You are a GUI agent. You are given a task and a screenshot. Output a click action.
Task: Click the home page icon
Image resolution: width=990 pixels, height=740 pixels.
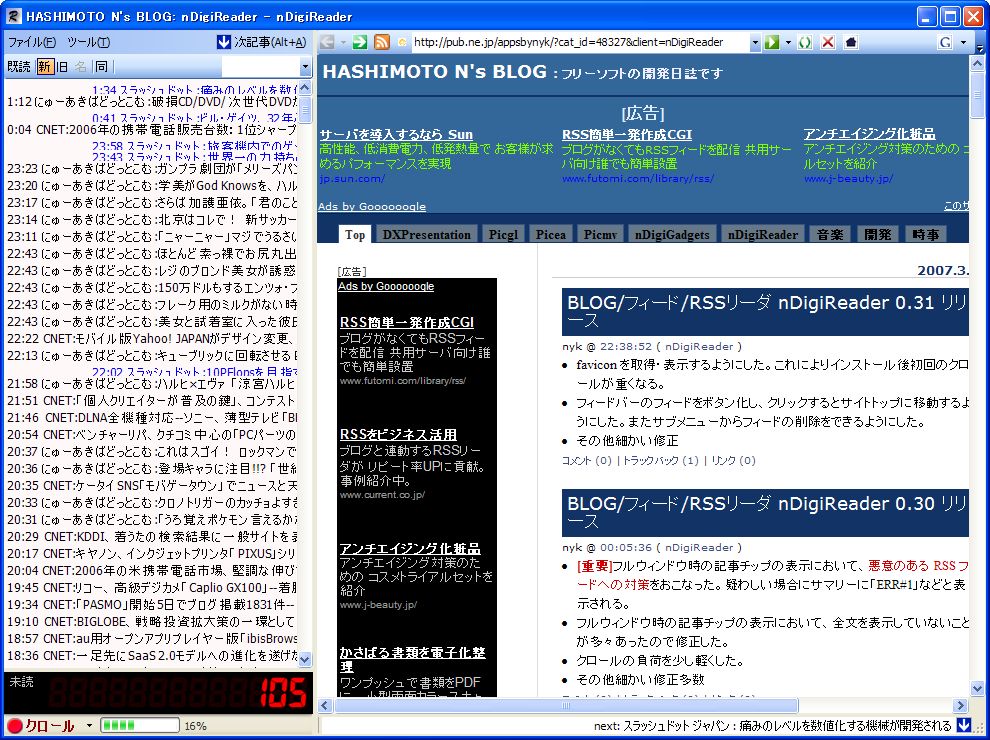850,42
